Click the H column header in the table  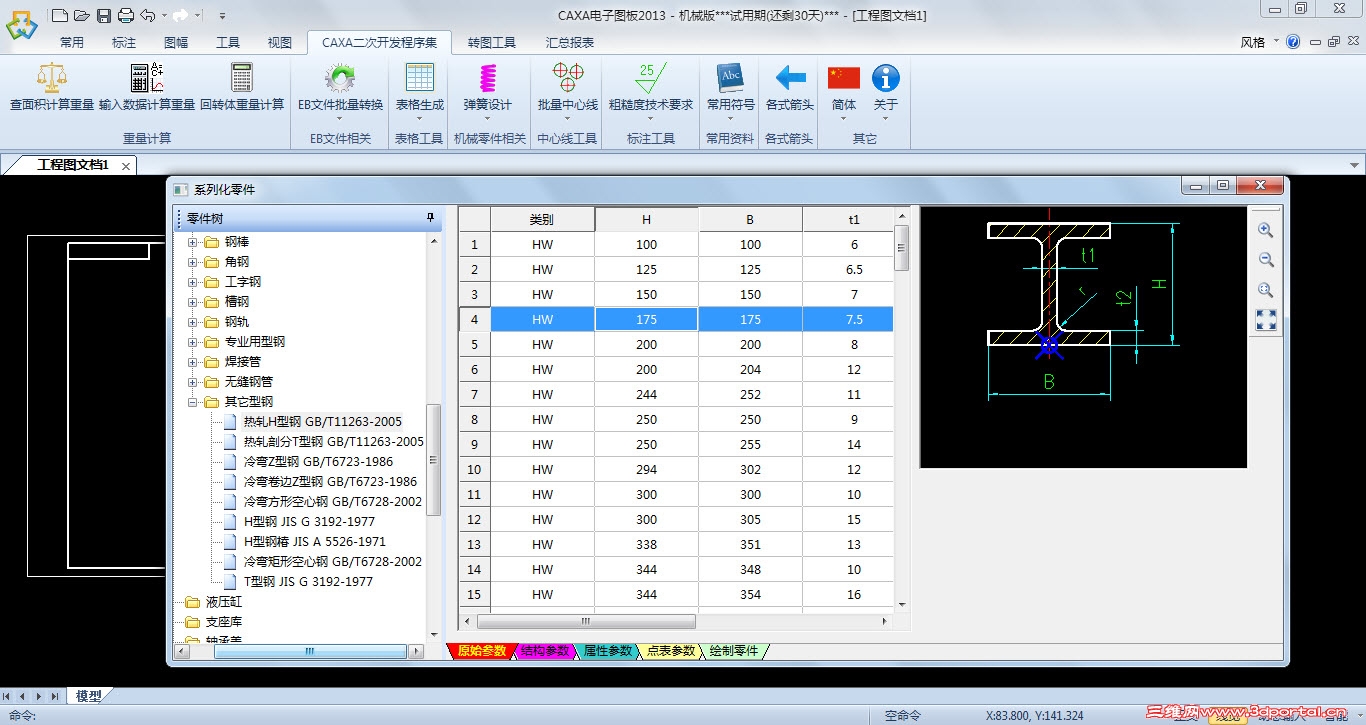(x=647, y=219)
